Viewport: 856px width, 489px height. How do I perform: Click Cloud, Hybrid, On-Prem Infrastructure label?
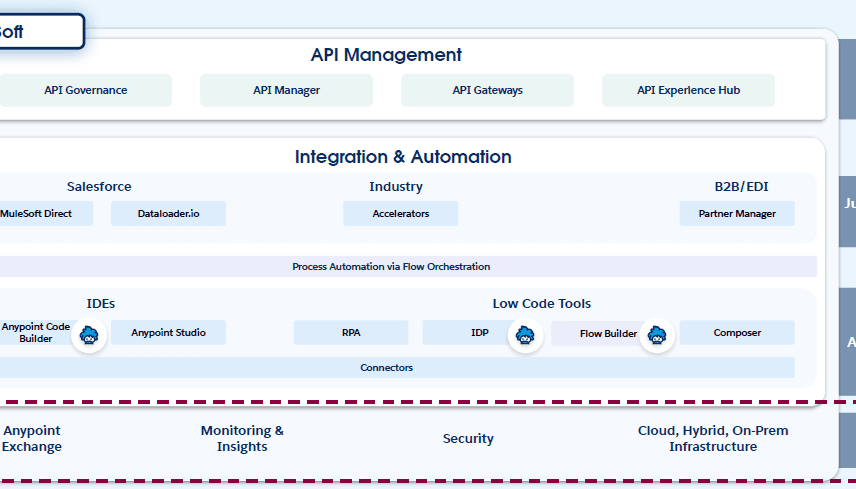[713, 438]
